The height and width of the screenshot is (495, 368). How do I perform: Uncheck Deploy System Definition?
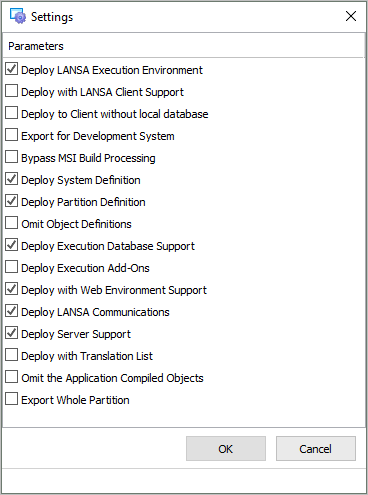[12, 179]
